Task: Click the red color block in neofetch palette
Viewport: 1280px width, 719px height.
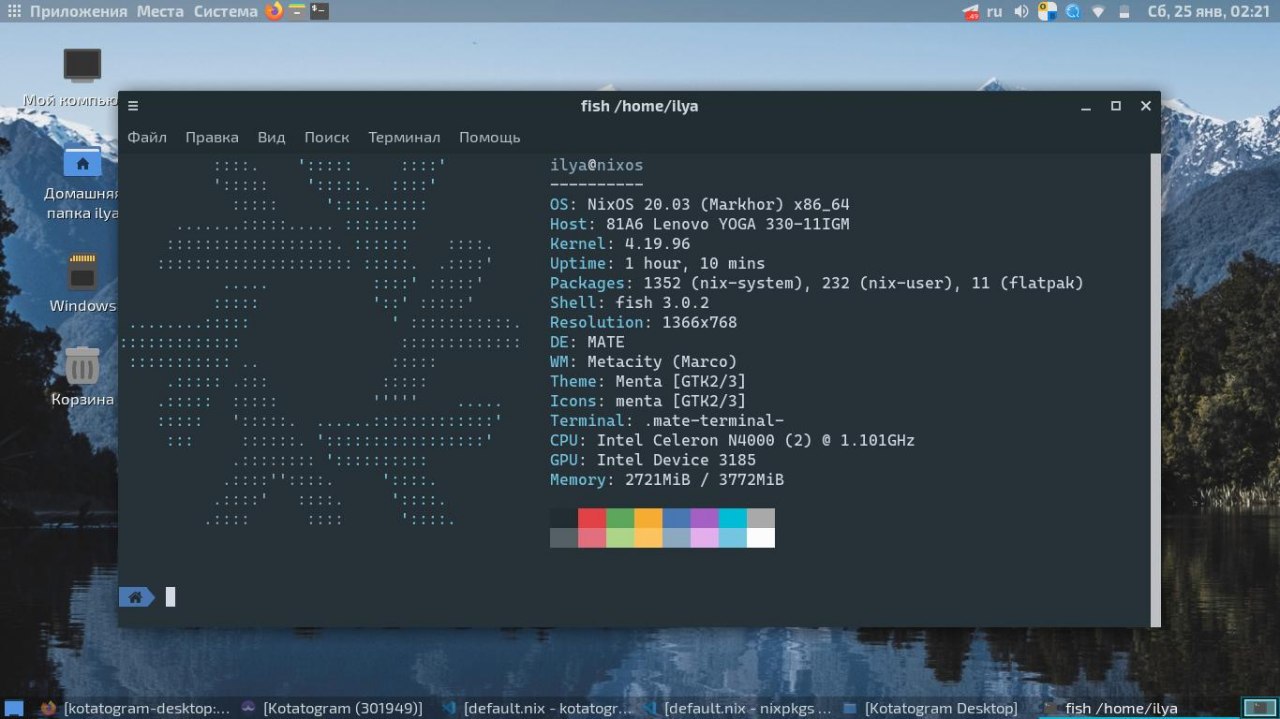Action: click(x=592, y=518)
